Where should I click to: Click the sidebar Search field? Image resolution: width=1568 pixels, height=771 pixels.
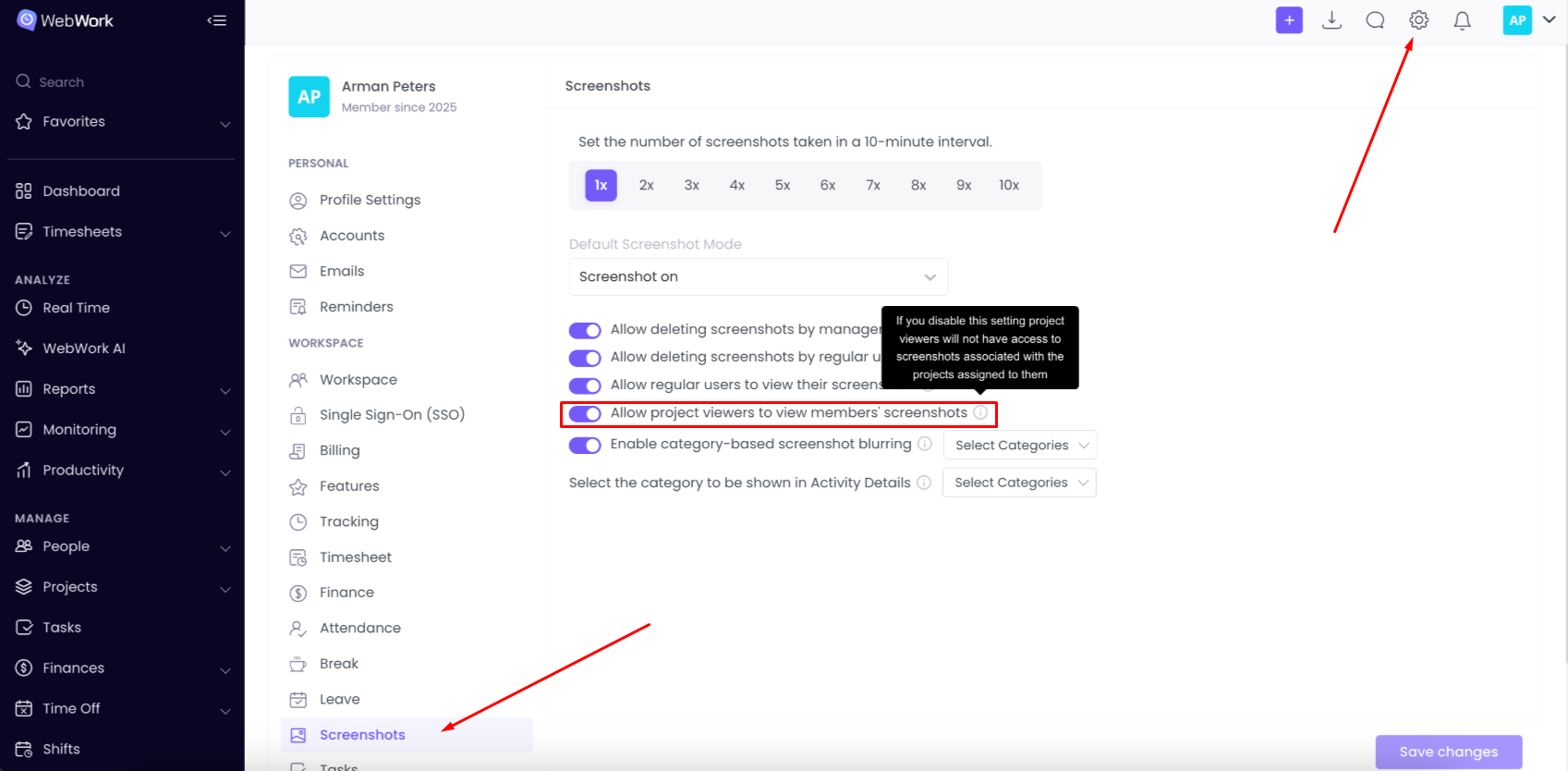62,82
